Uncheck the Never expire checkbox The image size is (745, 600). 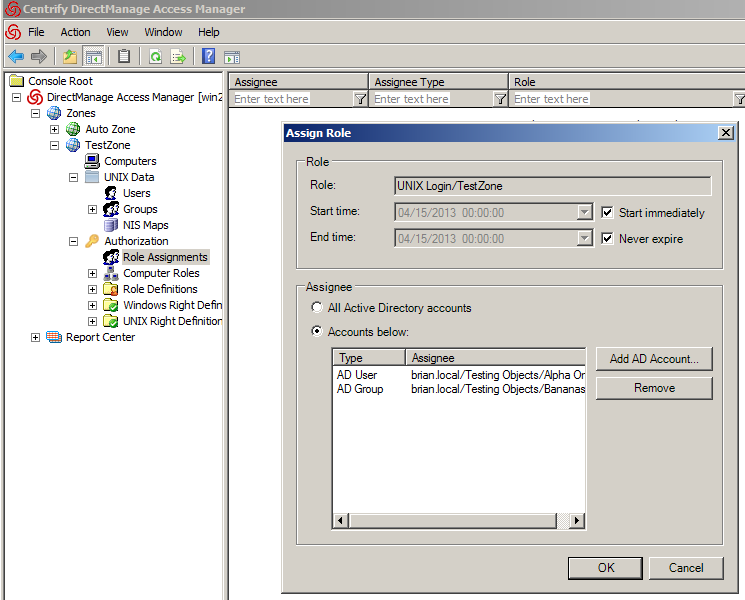click(607, 238)
